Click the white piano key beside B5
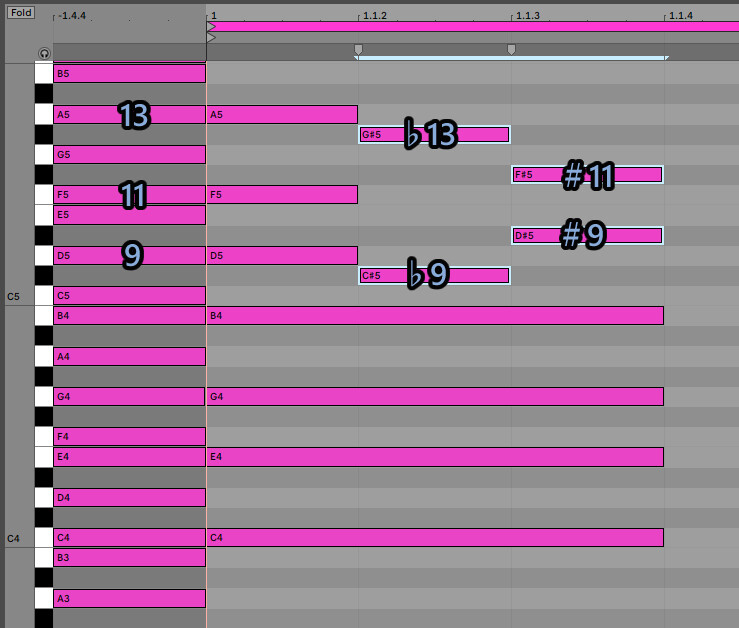This screenshot has width=739, height=628. pos(44,74)
